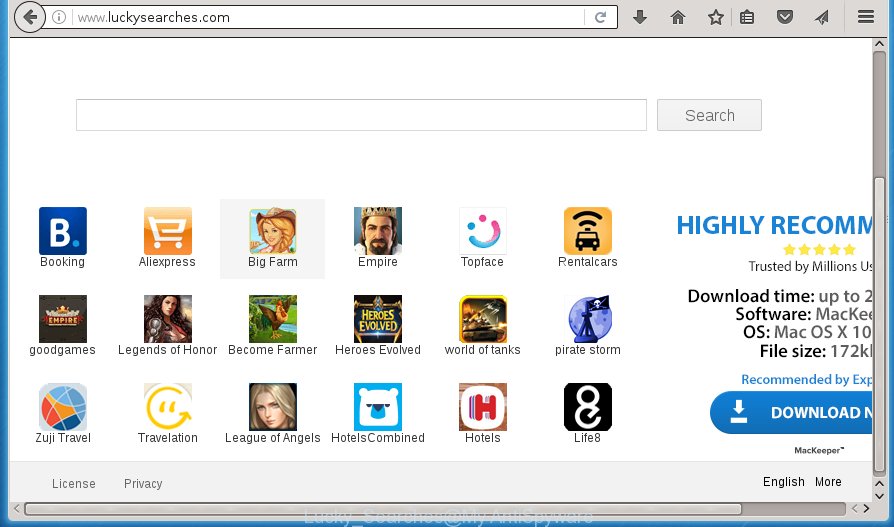Screen dimensions: 894x527
Task: Open the Become Farmer rooster icon
Action: (x=273, y=319)
